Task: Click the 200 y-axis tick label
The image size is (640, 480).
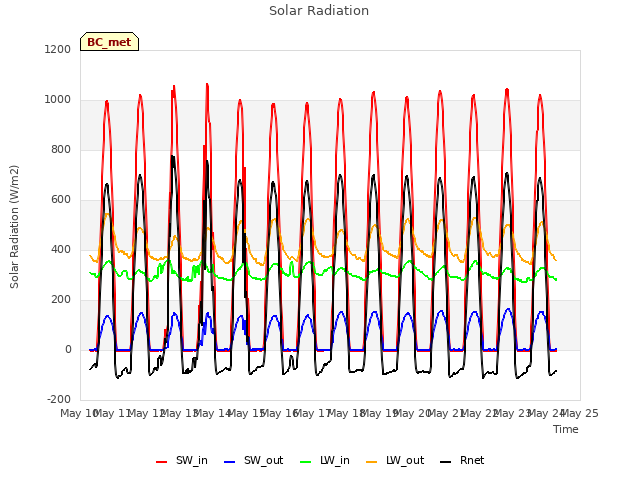Action: point(61,300)
